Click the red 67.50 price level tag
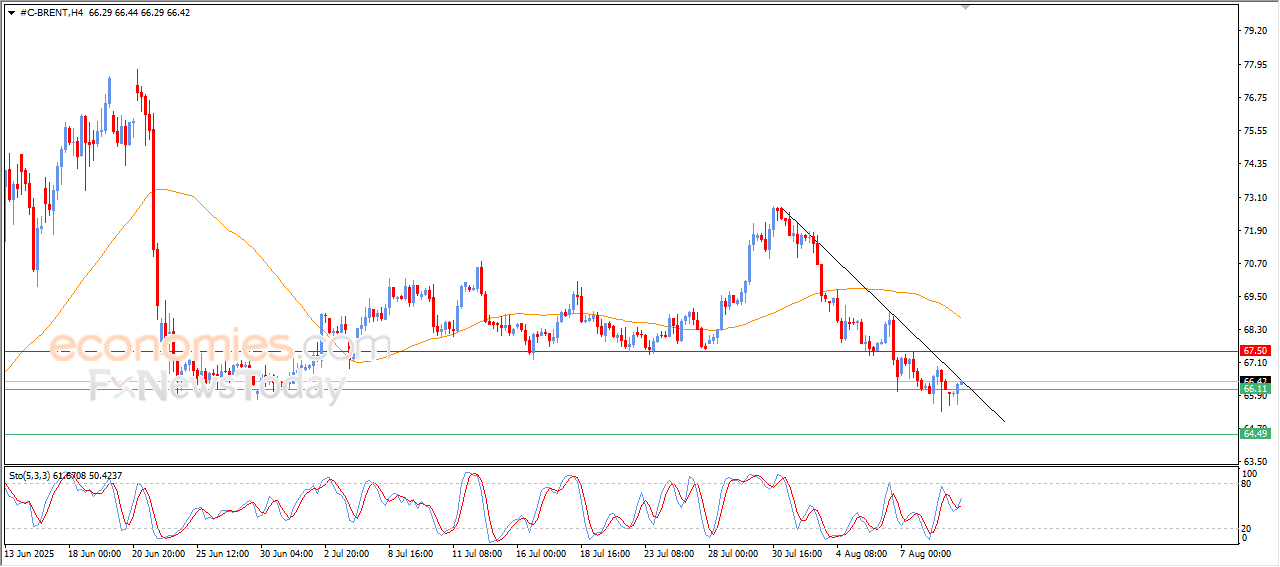This screenshot has width=1280, height=567. tap(1254, 351)
